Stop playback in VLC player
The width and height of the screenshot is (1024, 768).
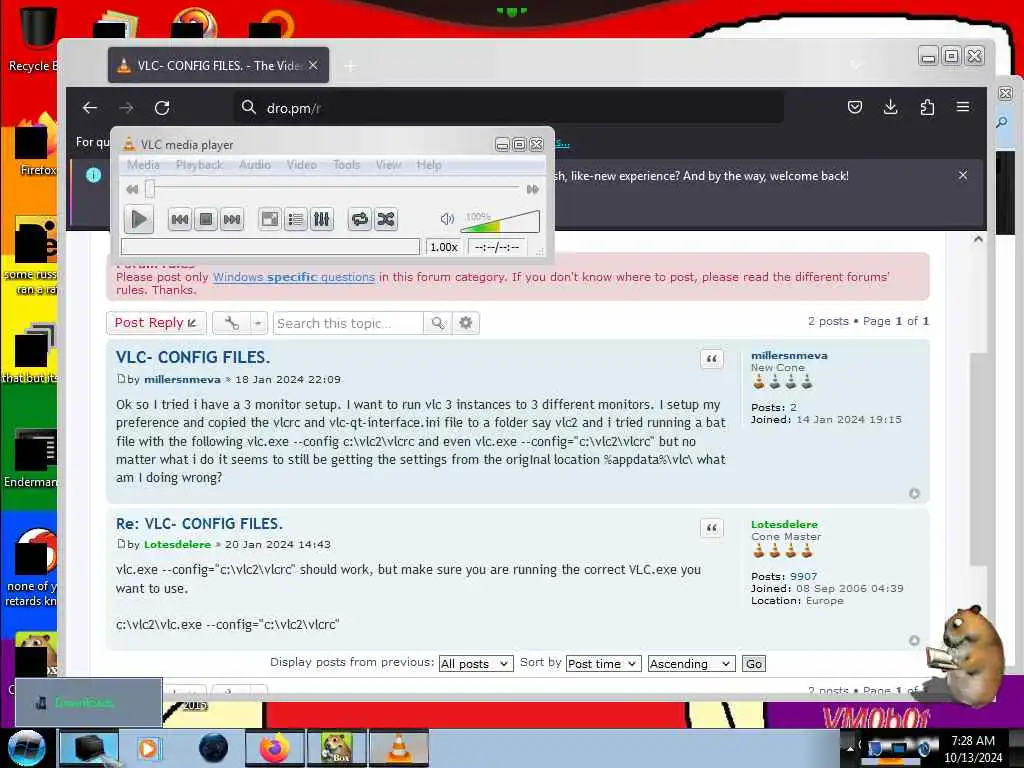coord(206,219)
